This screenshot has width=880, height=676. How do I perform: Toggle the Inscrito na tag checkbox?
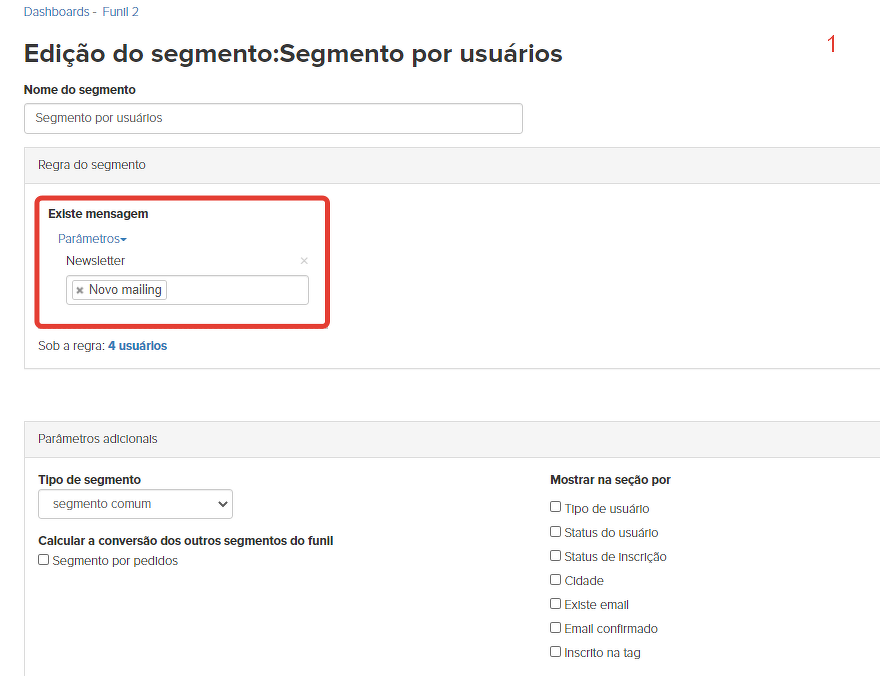pos(556,652)
